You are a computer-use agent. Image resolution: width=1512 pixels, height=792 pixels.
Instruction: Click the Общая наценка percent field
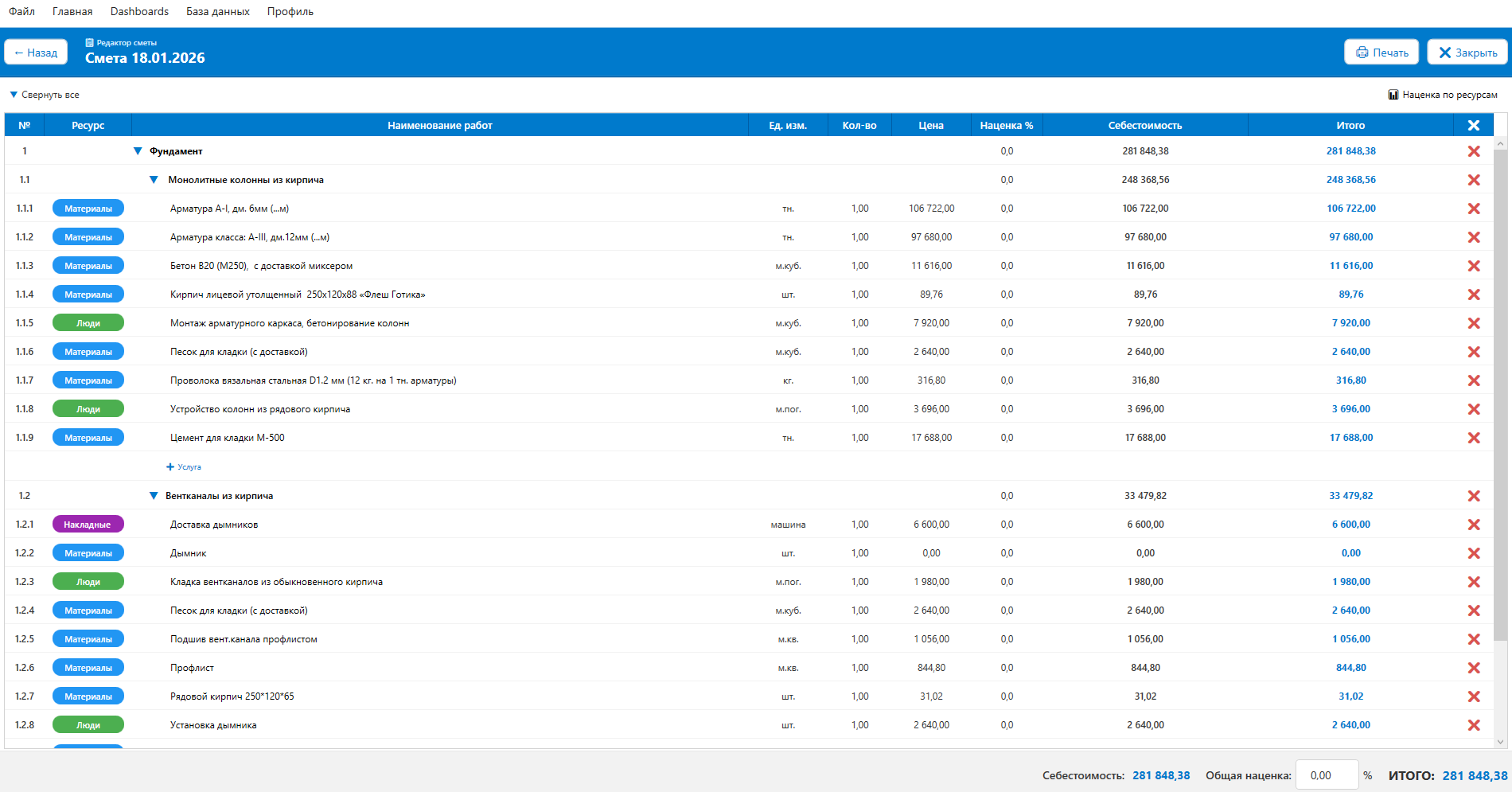point(1327,775)
